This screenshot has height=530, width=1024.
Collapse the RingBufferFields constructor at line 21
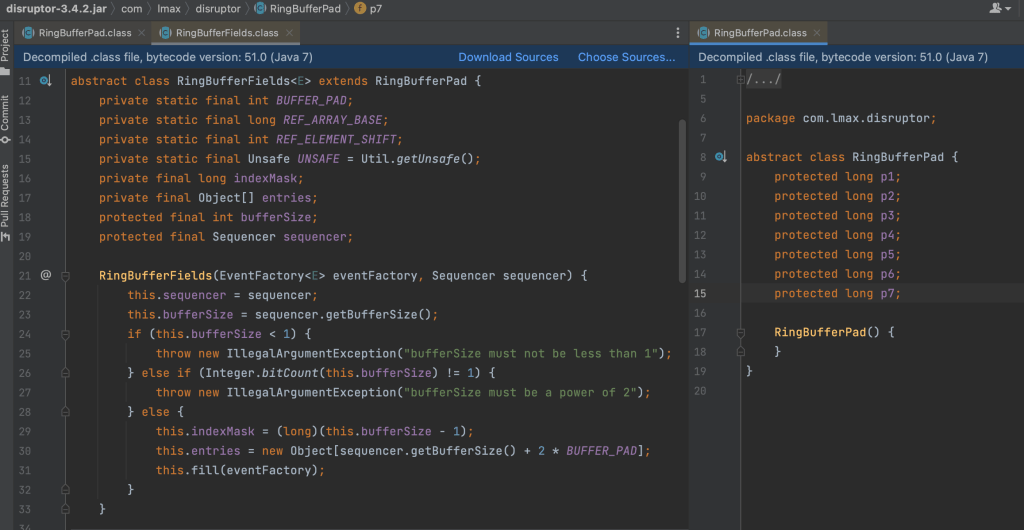(64, 275)
